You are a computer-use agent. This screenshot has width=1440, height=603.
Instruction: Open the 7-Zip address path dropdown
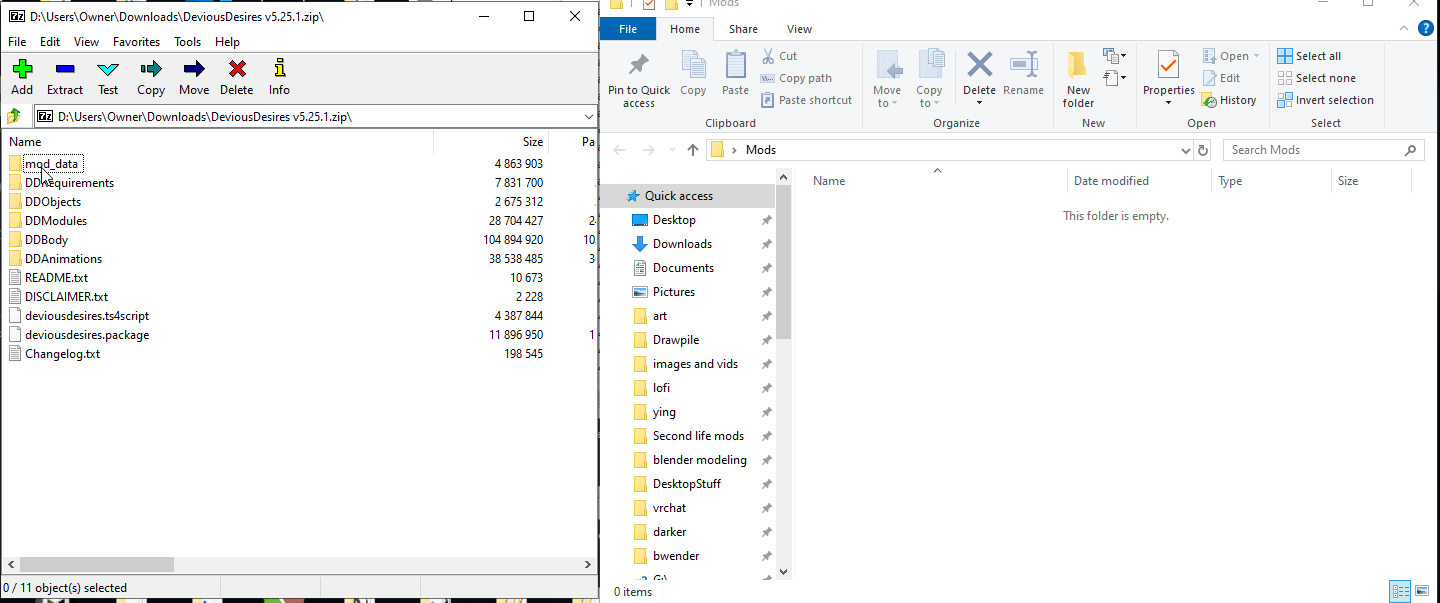(x=588, y=117)
